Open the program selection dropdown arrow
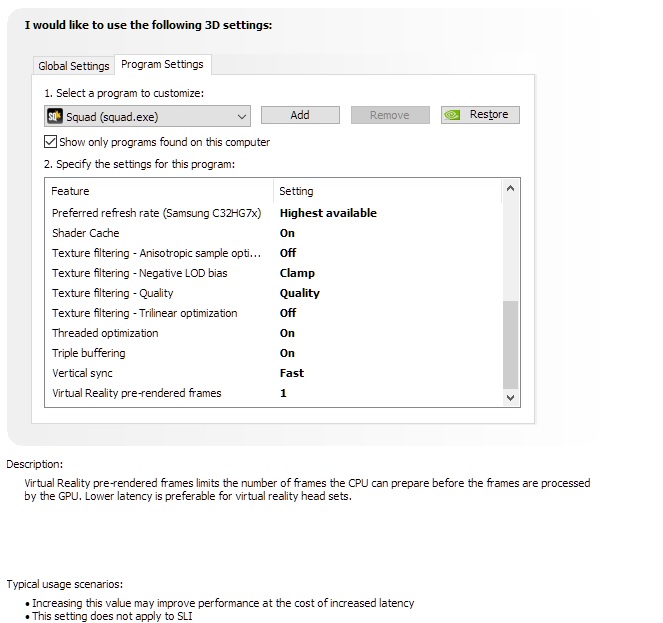 click(x=242, y=117)
